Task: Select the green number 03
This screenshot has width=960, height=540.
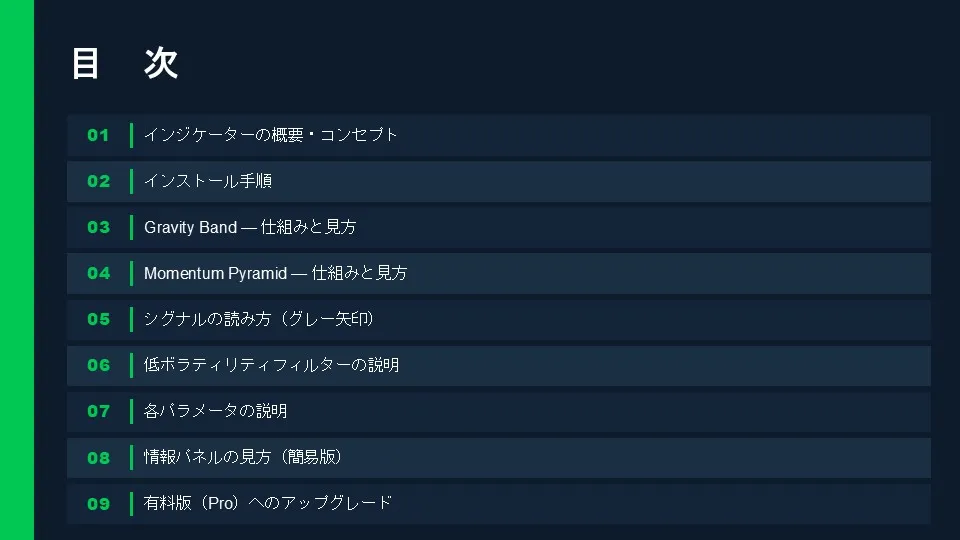Action: (98, 227)
